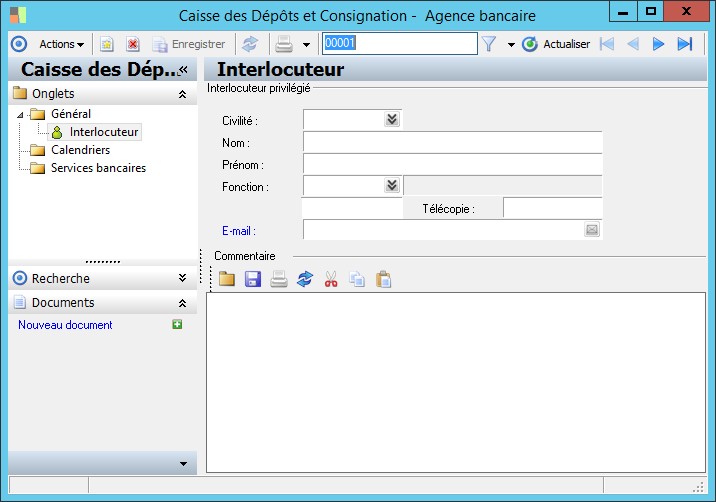Click the Documents section page icon
Image resolution: width=716 pixels, height=502 pixels.
coord(20,302)
